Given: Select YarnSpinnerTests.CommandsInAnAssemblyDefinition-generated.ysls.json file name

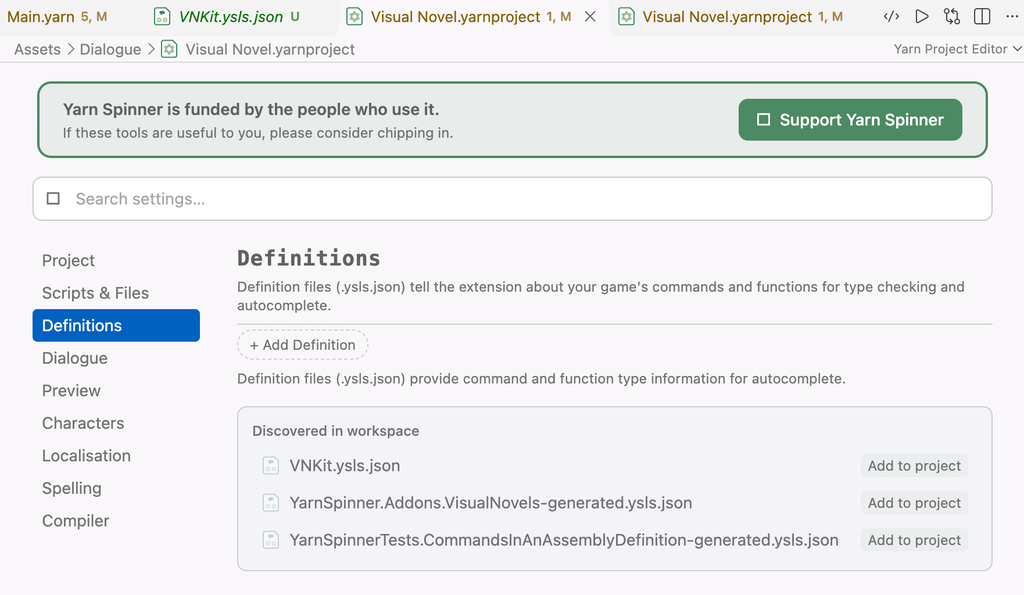Looking at the screenshot, I should click(x=564, y=540).
